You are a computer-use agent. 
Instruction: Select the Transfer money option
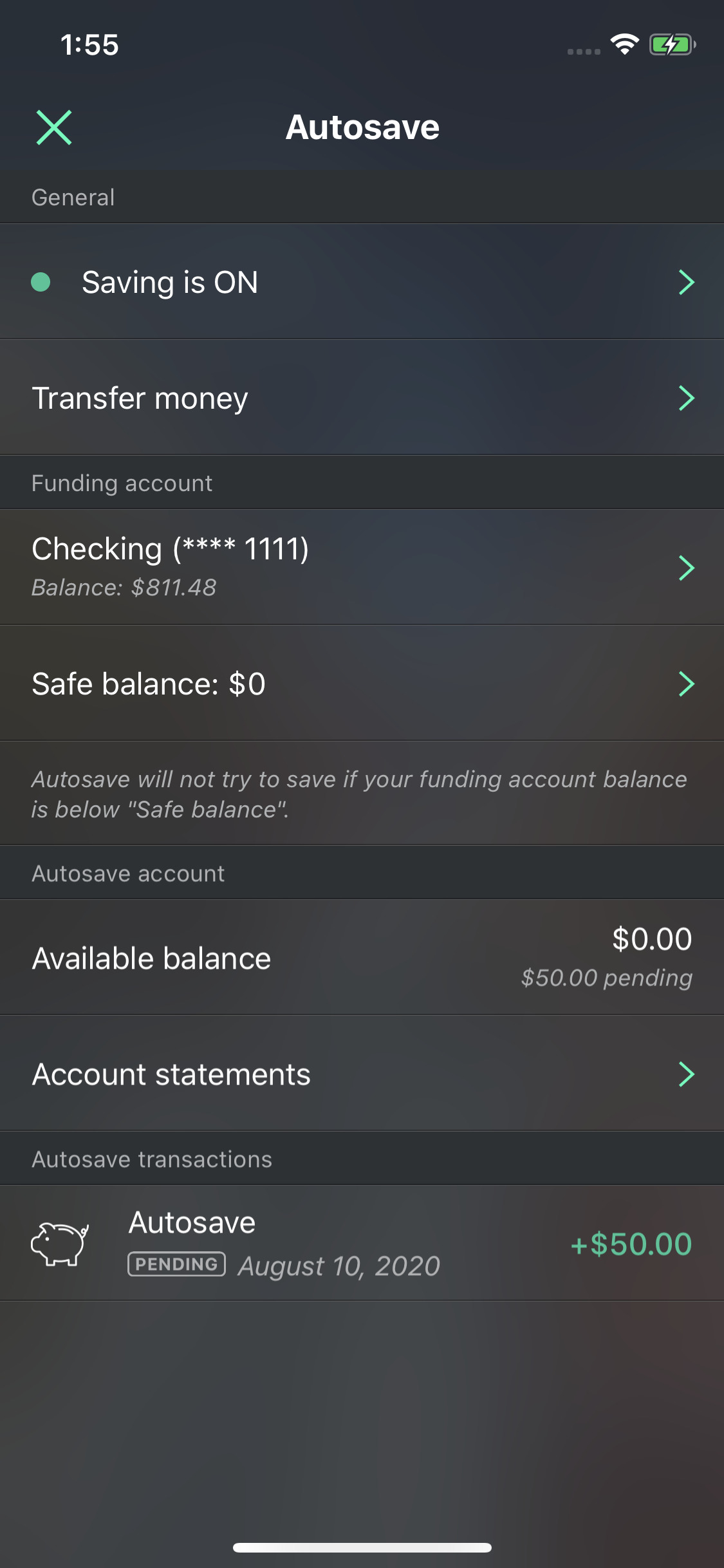pos(140,398)
